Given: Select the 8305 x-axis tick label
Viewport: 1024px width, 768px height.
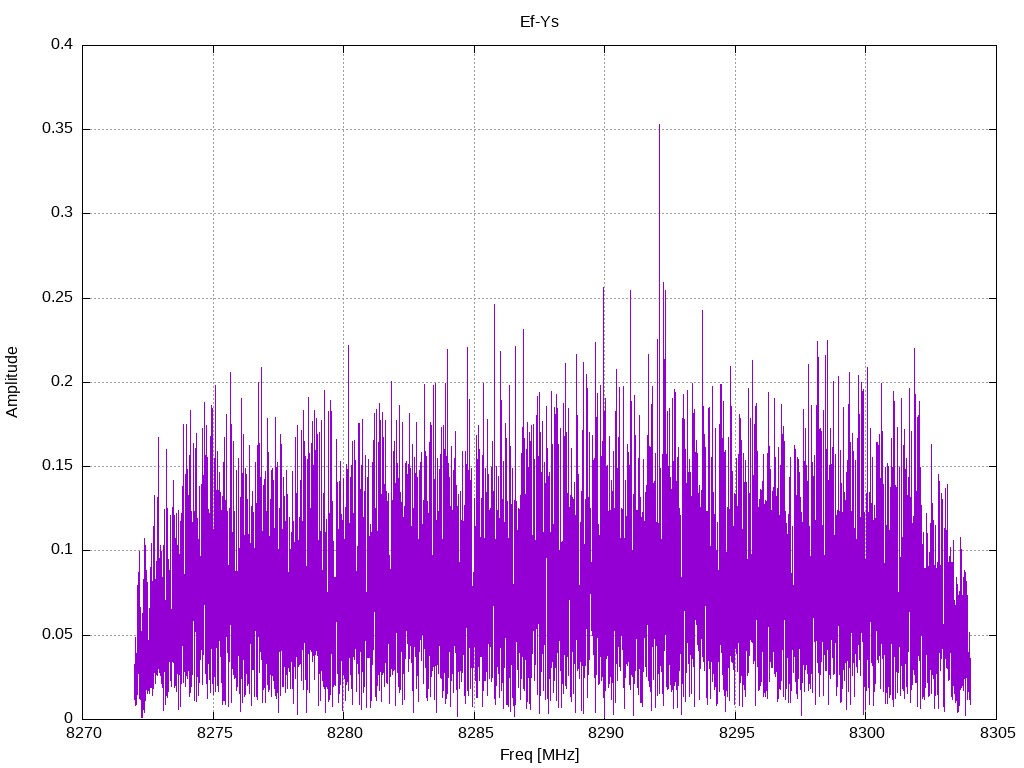Looking at the screenshot, I should pyautogui.click(x=996, y=733).
